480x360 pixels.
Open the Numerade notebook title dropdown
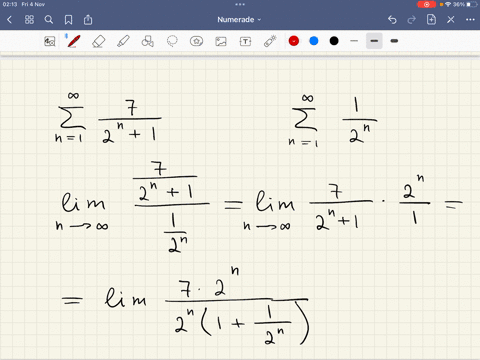point(239,20)
